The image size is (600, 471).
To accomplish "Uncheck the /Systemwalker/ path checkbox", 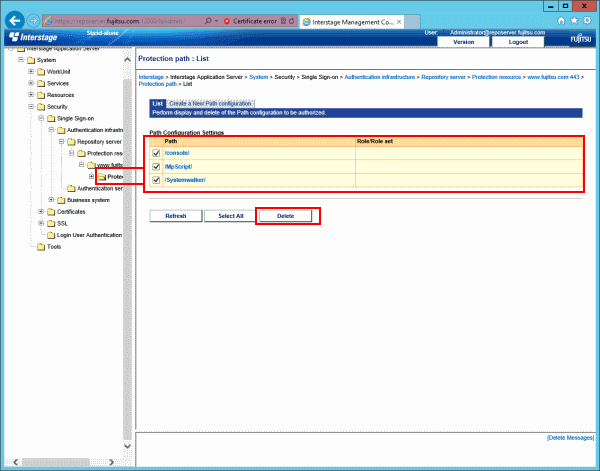I will pyautogui.click(x=156, y=180).
